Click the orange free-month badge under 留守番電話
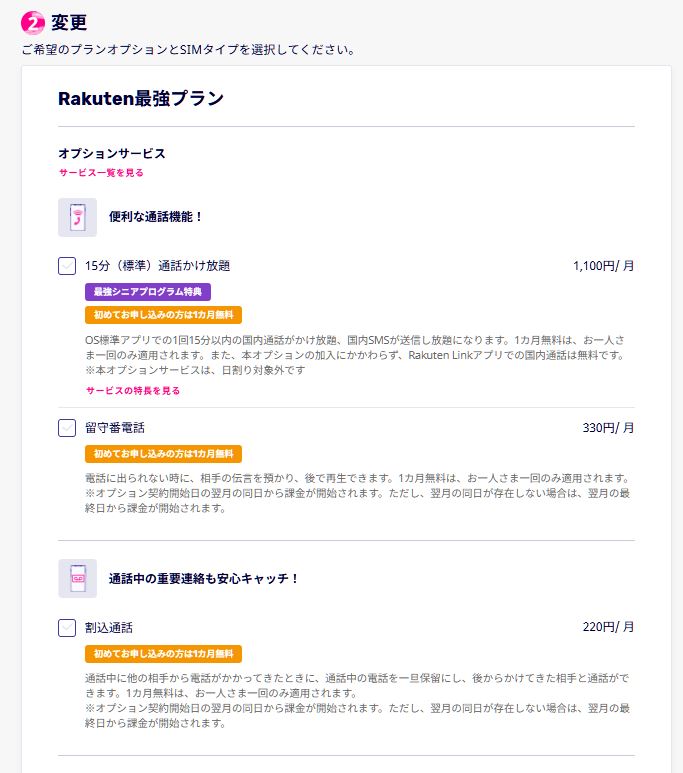683x773 pixels. pyautogui.click(x=163, y=454)
